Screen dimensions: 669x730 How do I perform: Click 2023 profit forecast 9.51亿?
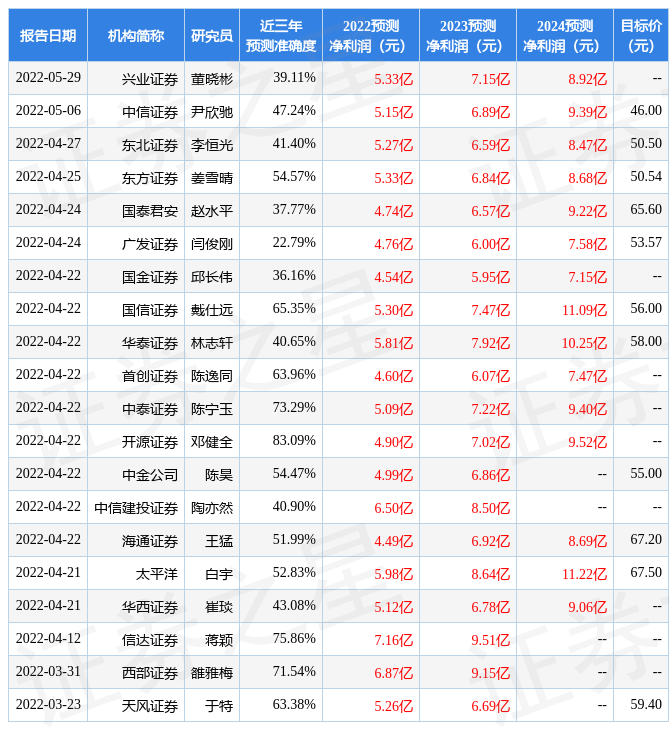[x=490, y=641]
